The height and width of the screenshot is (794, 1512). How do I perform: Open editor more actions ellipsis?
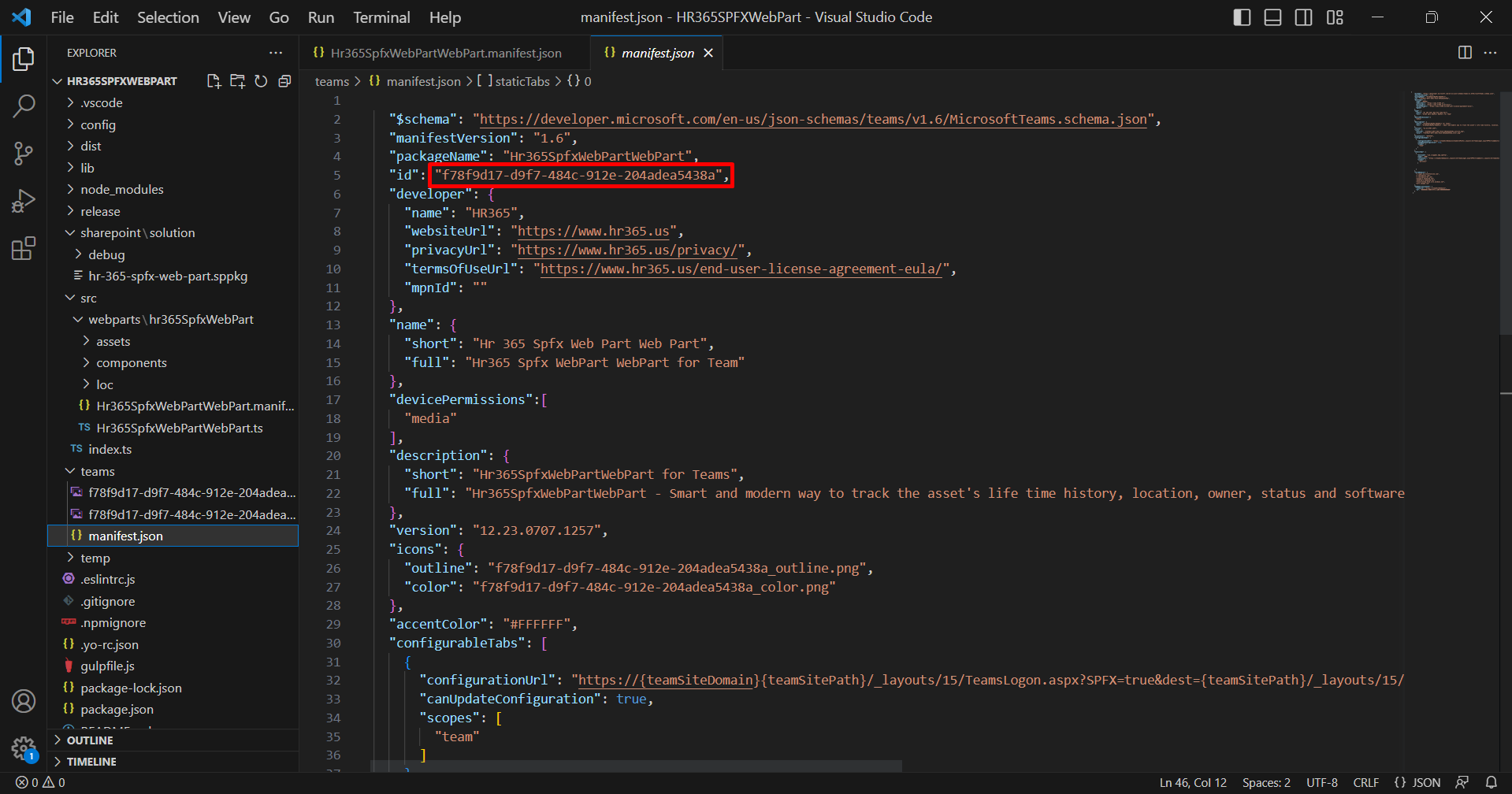1490,53
